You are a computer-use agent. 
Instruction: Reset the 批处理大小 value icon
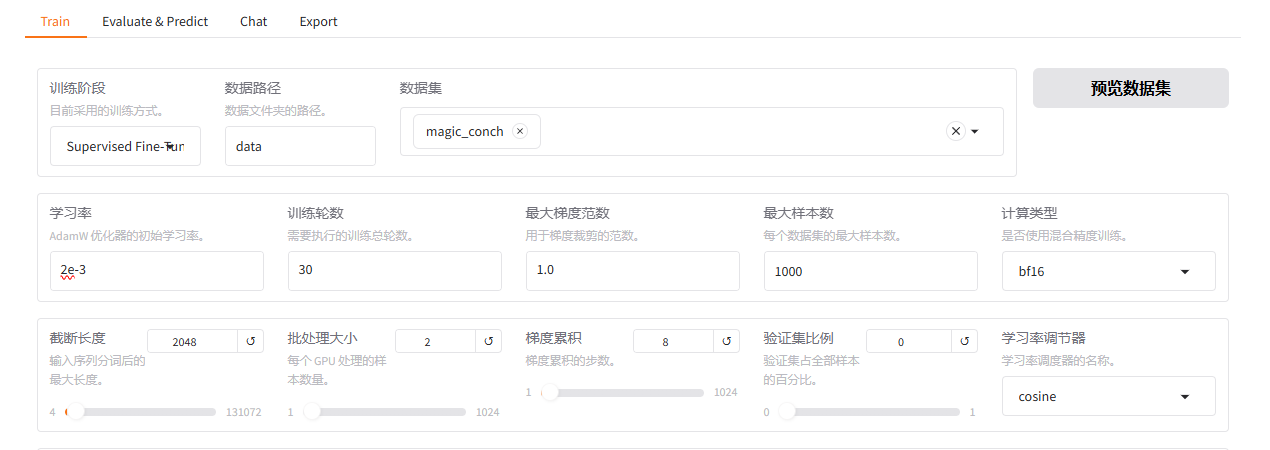[489, 342]
